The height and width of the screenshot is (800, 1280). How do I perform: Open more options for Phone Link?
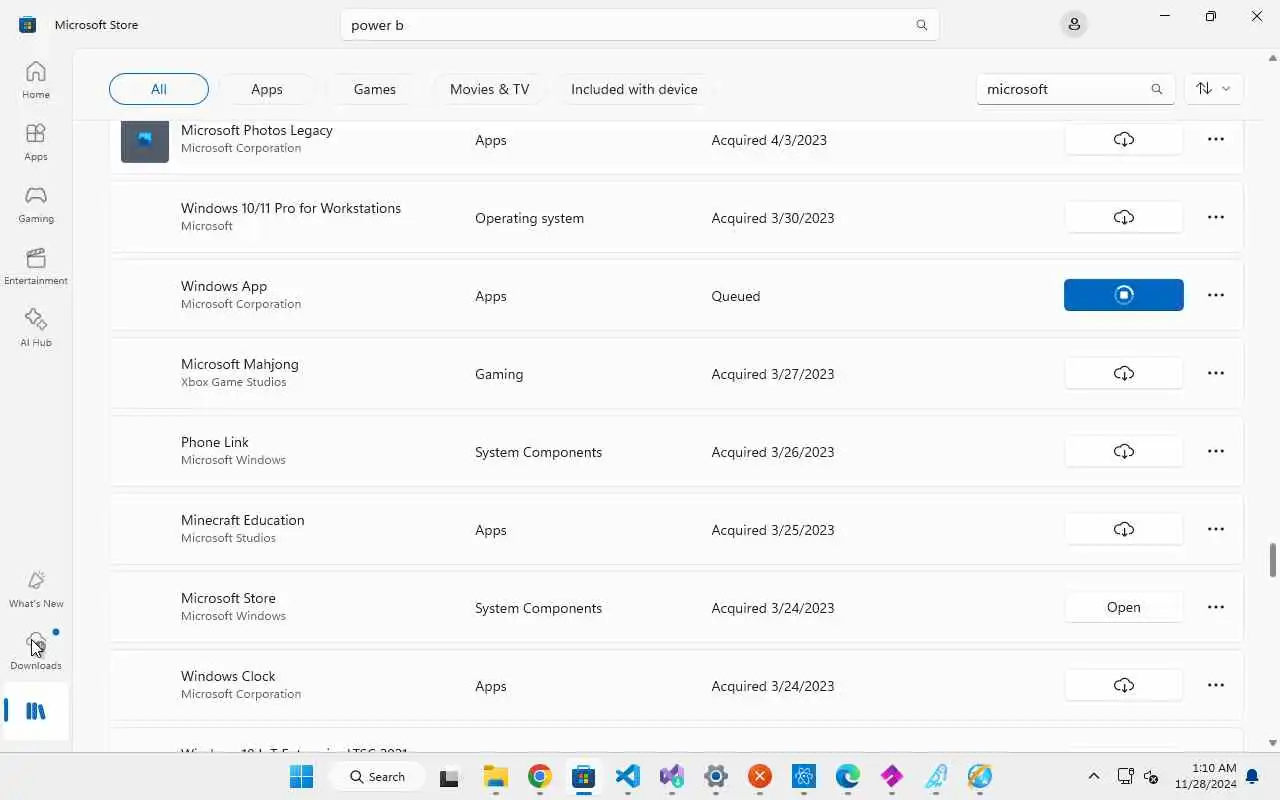1216,451
